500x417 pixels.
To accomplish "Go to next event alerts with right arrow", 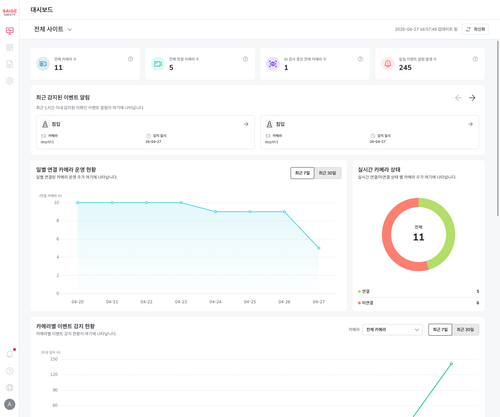I will [472, 98].
